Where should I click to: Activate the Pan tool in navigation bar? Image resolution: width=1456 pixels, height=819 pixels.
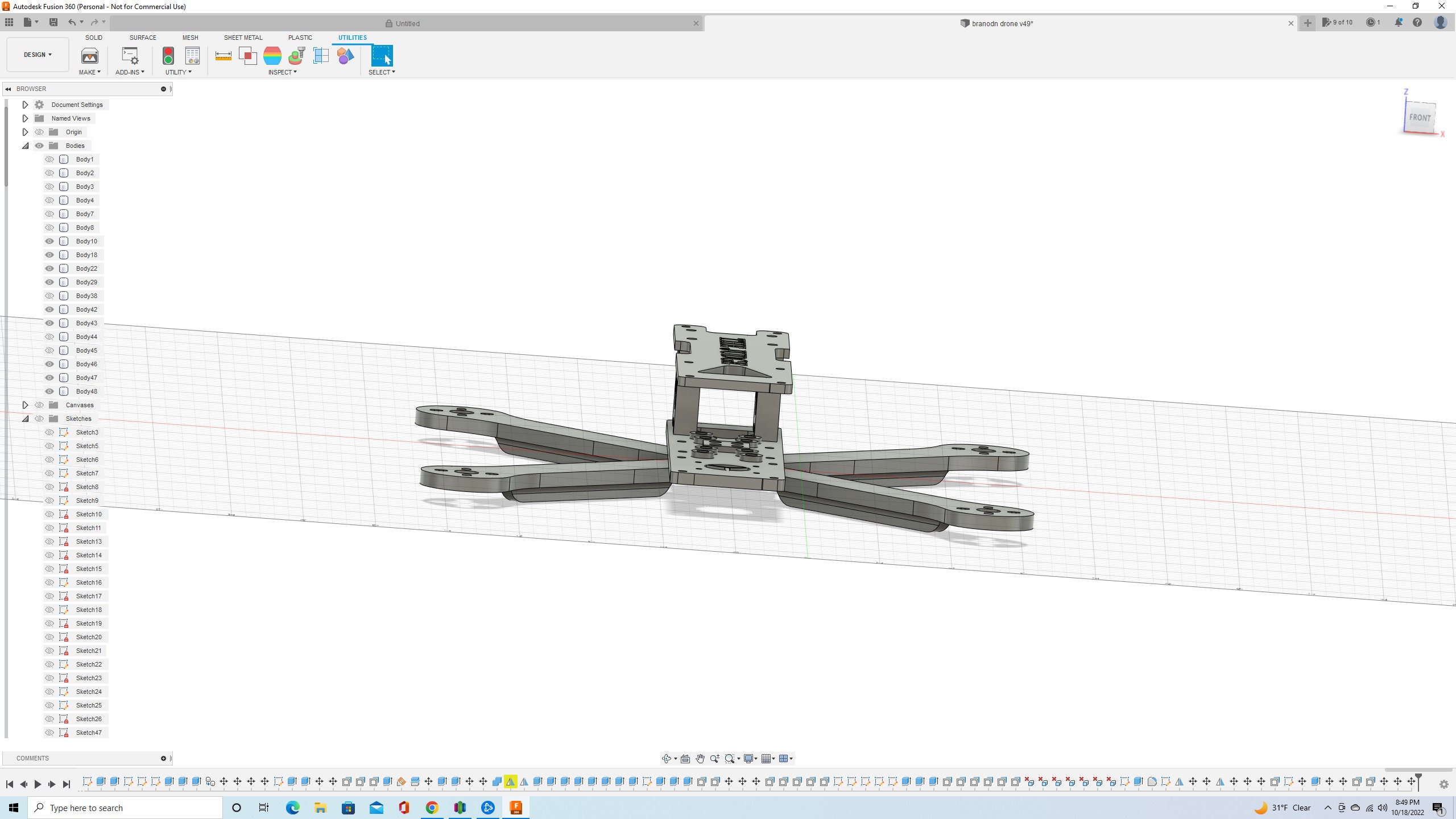pyautogui.click(x=700, y=758)
